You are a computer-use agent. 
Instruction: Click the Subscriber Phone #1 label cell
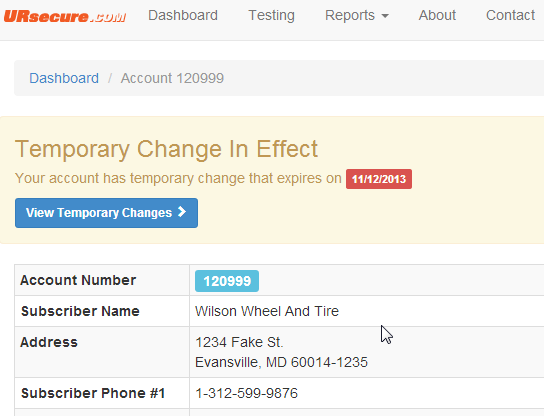pyautogui.click(x=102, y=393)
